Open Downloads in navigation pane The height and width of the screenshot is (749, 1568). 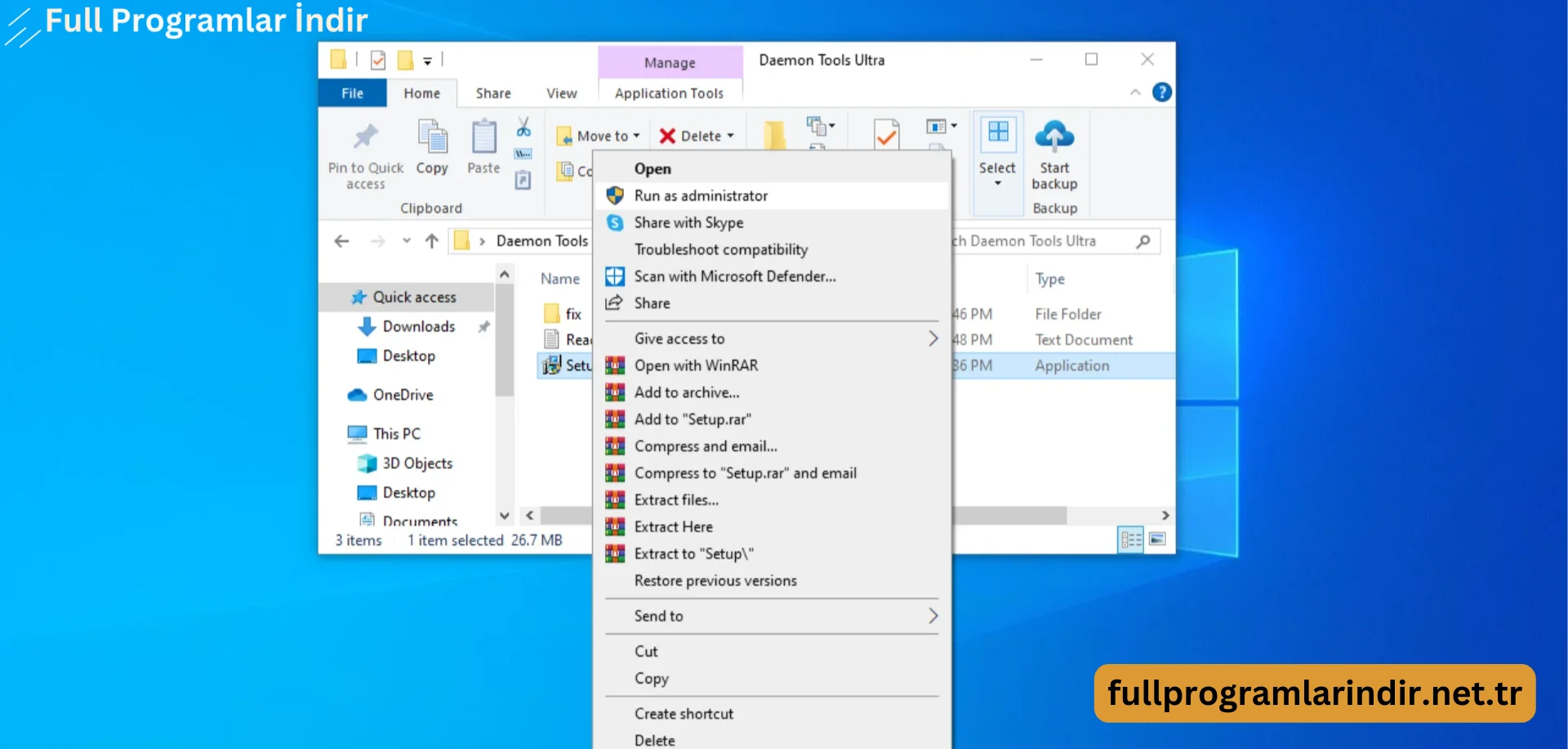[407, 327]
